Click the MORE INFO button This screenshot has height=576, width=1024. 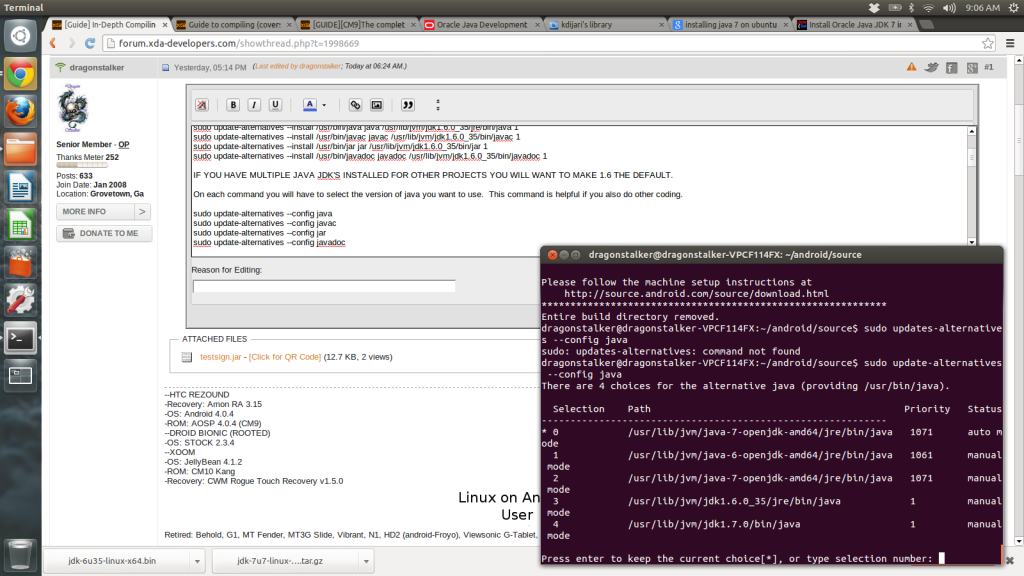tap(95, 212)
